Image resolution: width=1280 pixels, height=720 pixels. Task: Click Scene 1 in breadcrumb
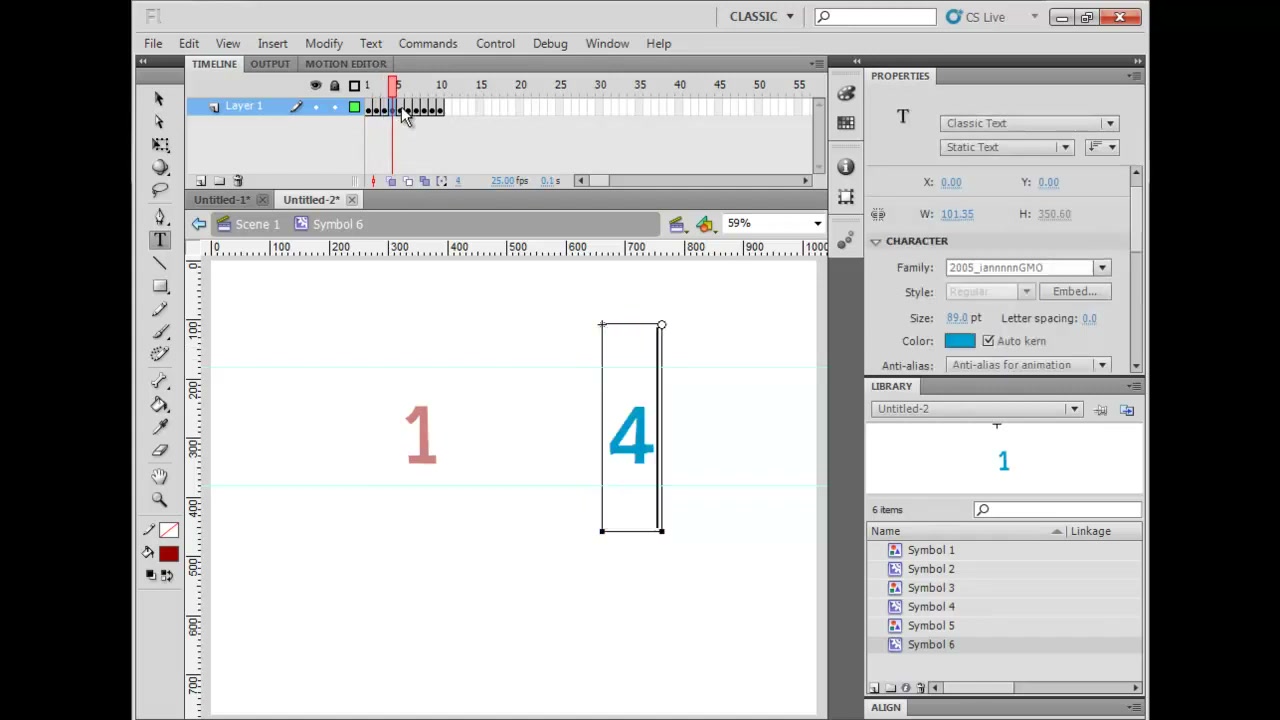pos(257,224)
